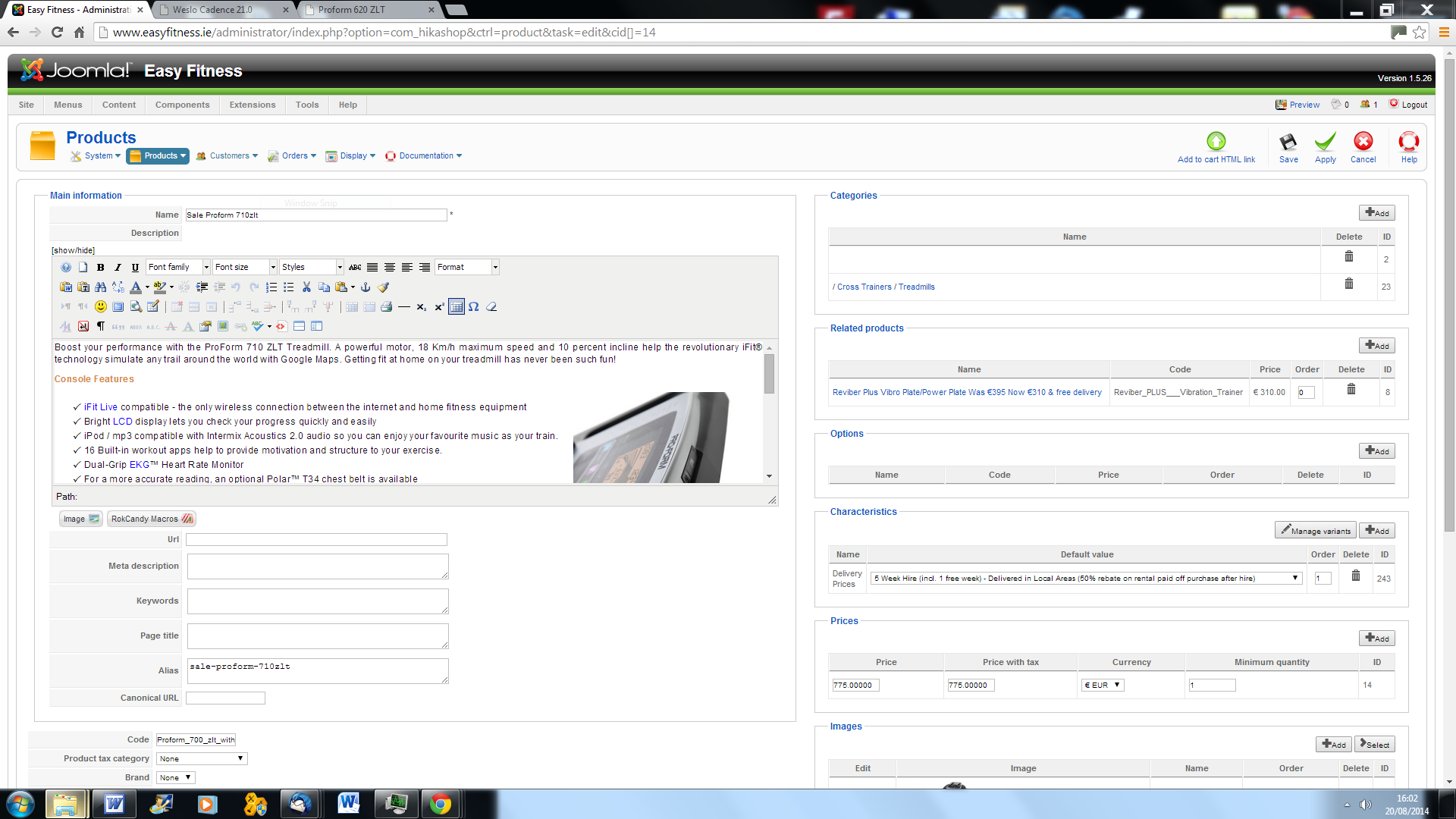Click the Manage variants button
The image size is (1456, 819).
point(1315,530)
